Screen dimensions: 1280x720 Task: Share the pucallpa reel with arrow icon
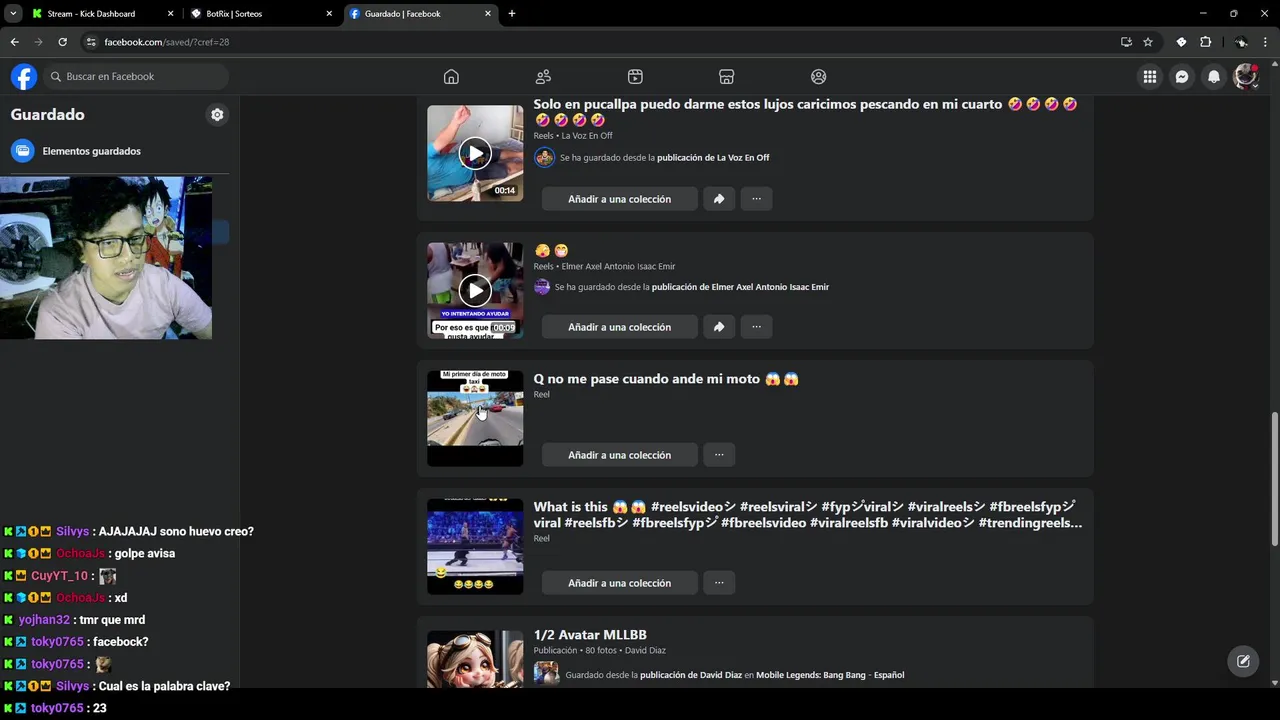(x=719, y=199)
